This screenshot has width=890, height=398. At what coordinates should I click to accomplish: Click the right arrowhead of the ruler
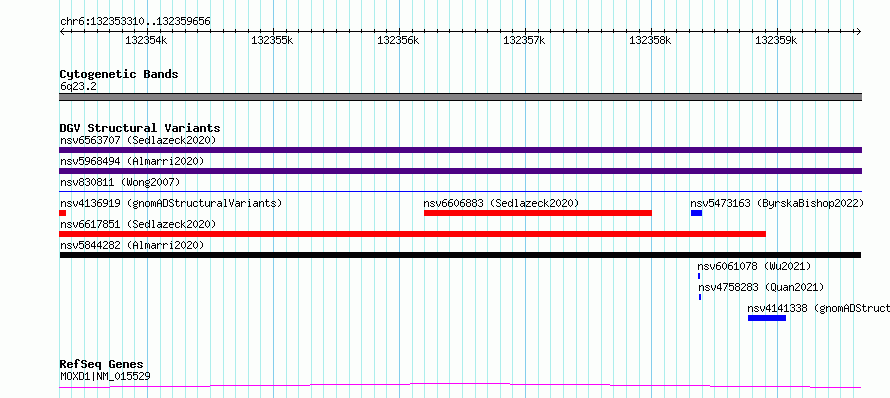tap(859, 31)
